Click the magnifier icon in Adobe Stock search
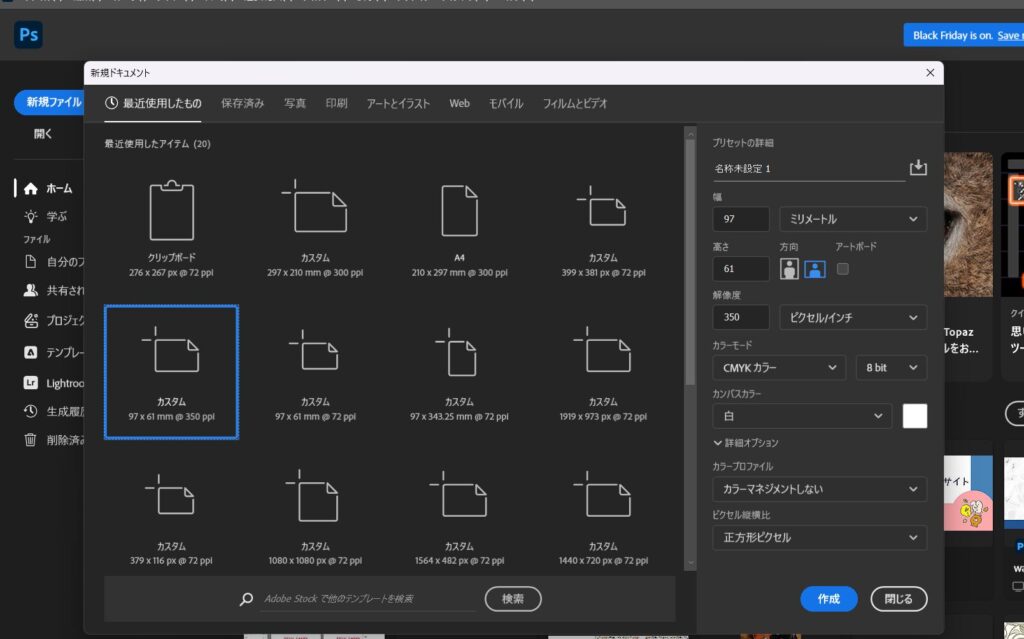 (247, 599)
